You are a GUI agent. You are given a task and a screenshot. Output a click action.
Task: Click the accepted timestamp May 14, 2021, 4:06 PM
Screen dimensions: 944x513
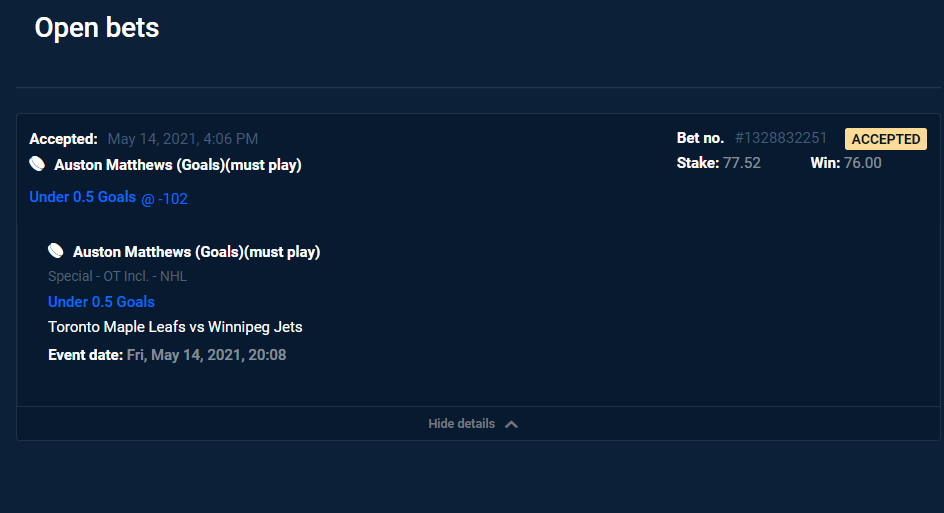click(183, 139)
